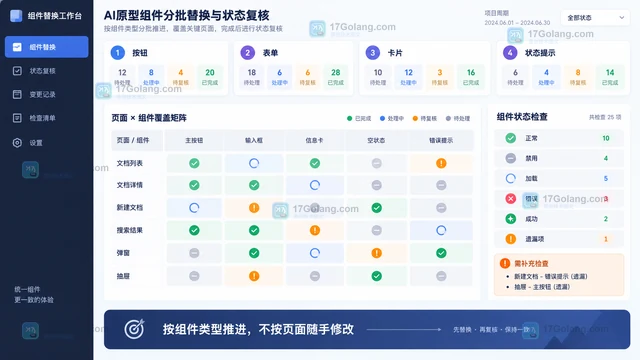This screenshot has width=640, height=360.
Task: Click 新建文档 主按钮 in-progress icon
Action: pos(194,208)
